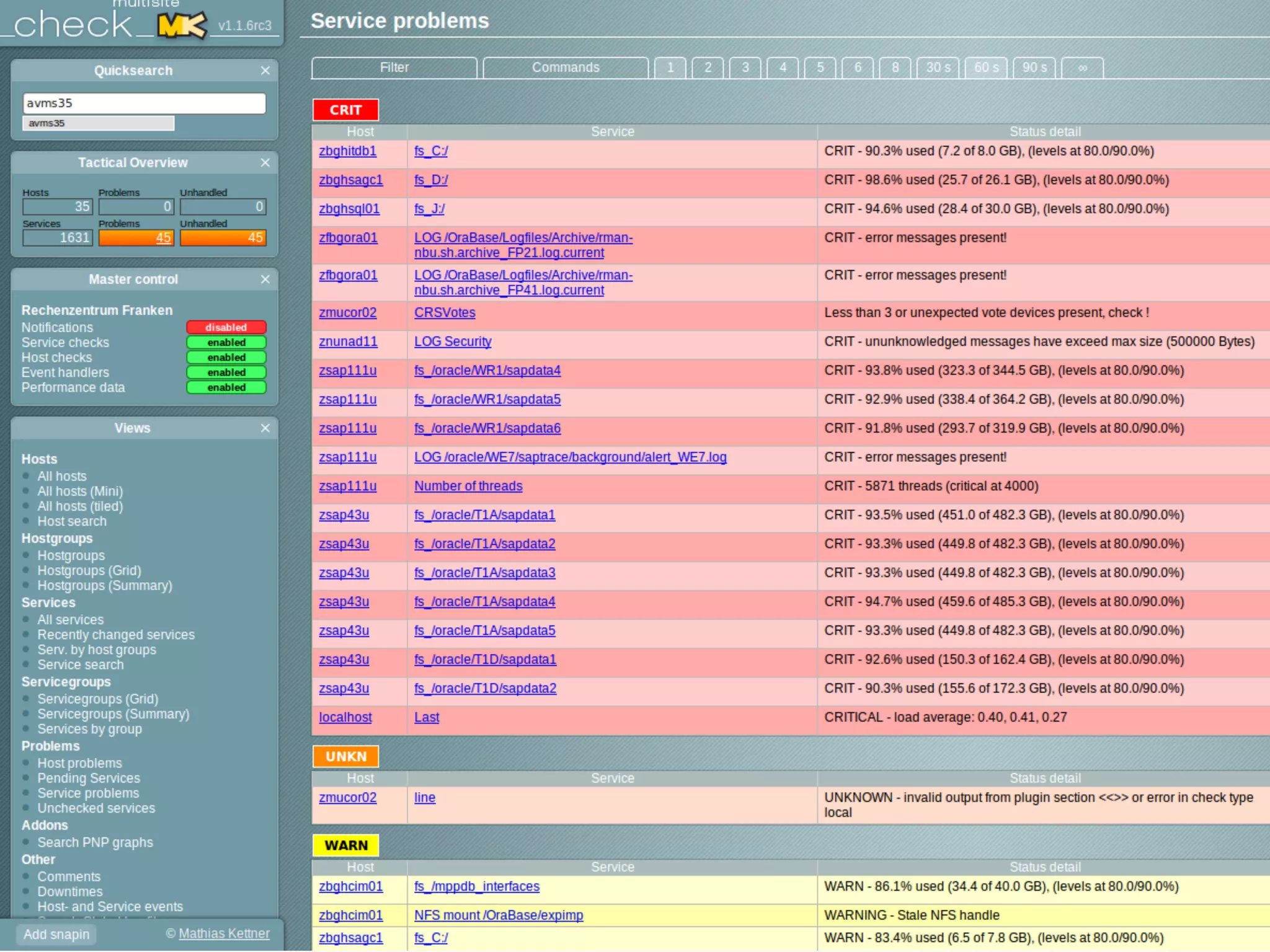Close the Master control snapin
Viewport: 1270px width, 952px height.
pyautogui.click(x=265, y=280)
